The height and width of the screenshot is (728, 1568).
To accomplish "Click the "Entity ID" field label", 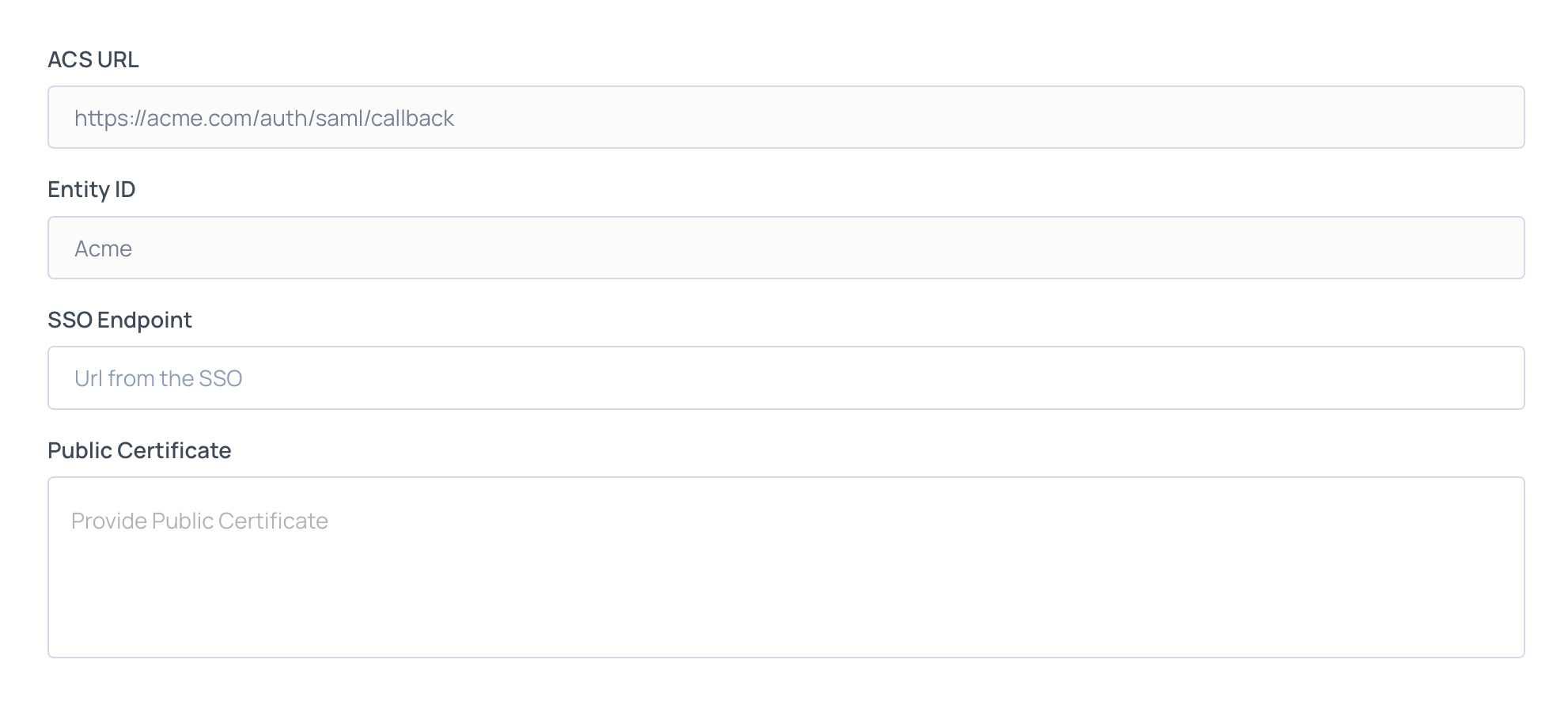I will pos(92,189).
